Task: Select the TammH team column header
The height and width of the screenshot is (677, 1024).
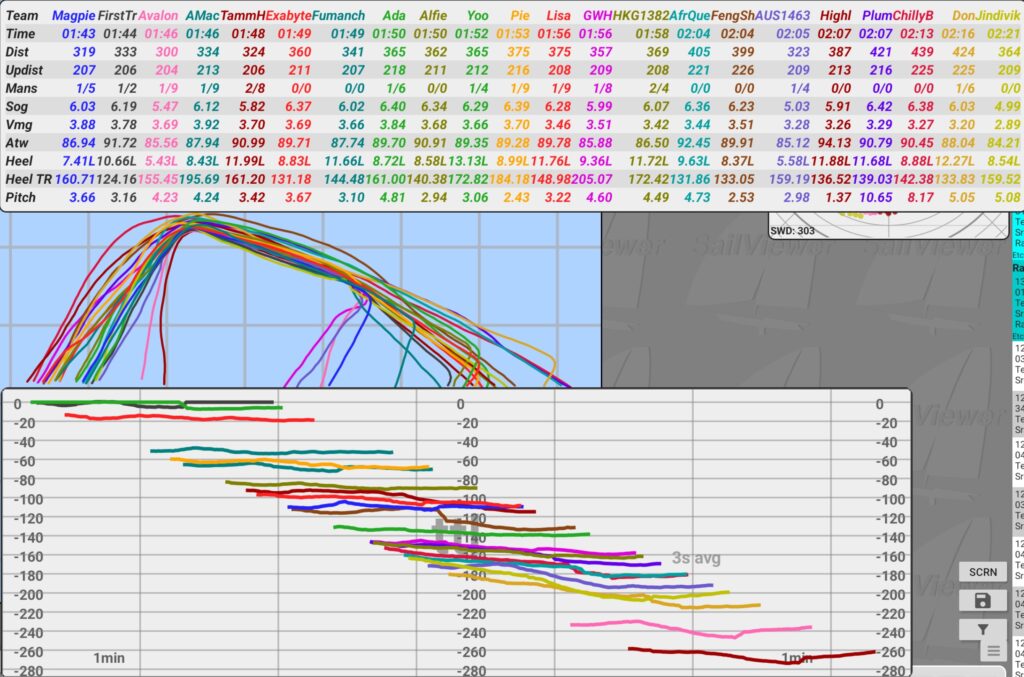Action: [x=242, y=16]
